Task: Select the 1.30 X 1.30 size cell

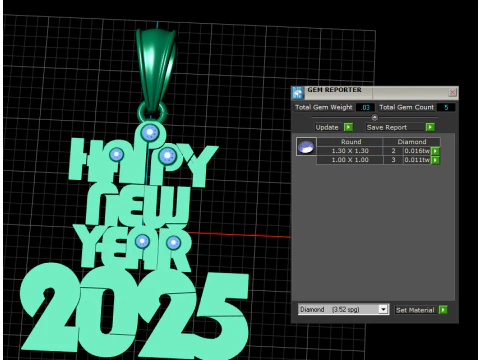Action: pyautogui.click(x=350, y=151)
